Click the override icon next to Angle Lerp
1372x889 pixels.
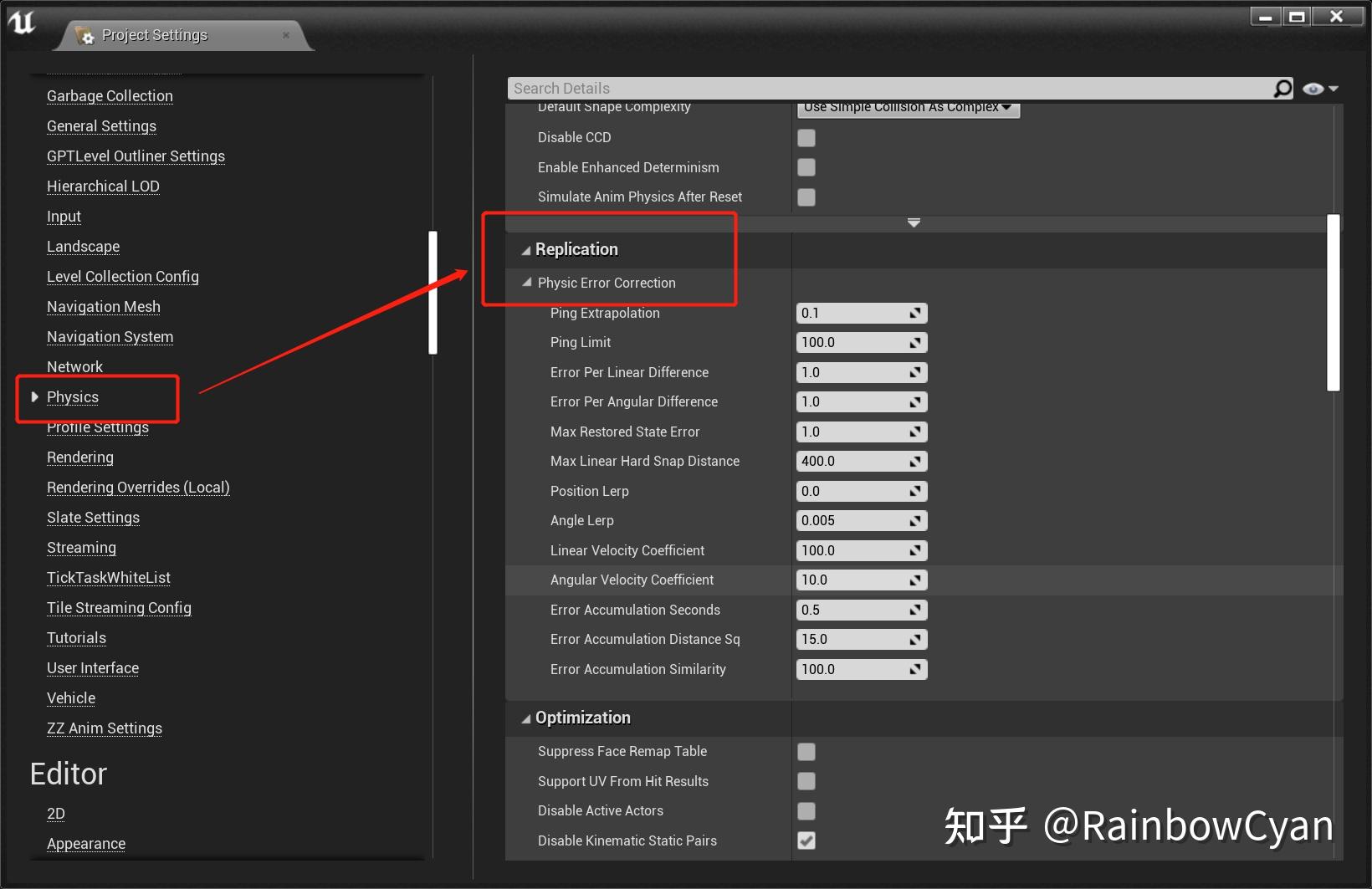pyautogui.click(x=916, y=520)
